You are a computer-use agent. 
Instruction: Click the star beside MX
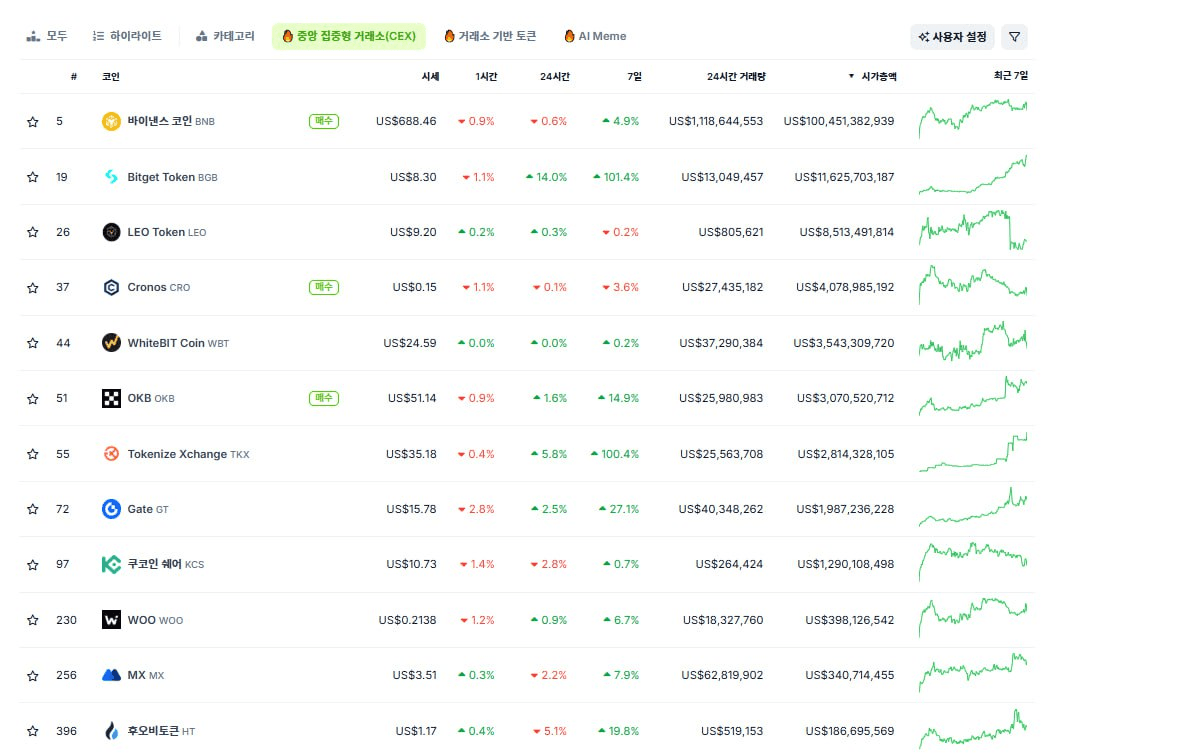(32, 676)
